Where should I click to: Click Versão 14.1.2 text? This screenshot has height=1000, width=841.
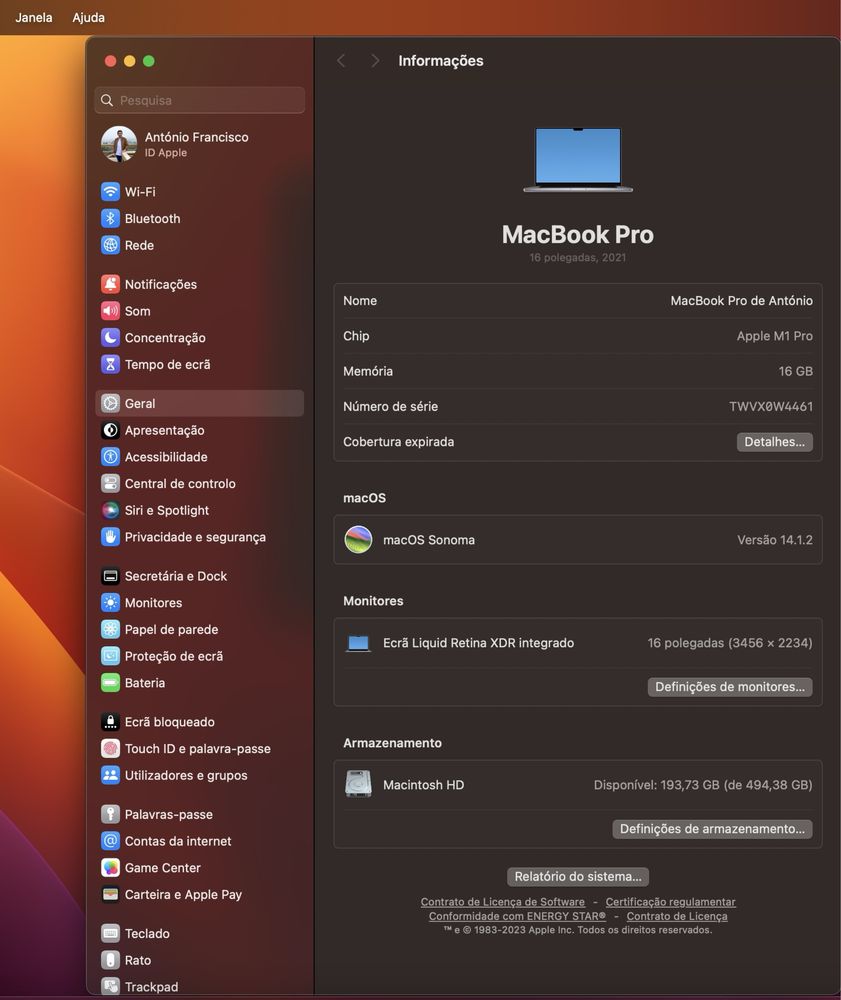click(775, 540)
